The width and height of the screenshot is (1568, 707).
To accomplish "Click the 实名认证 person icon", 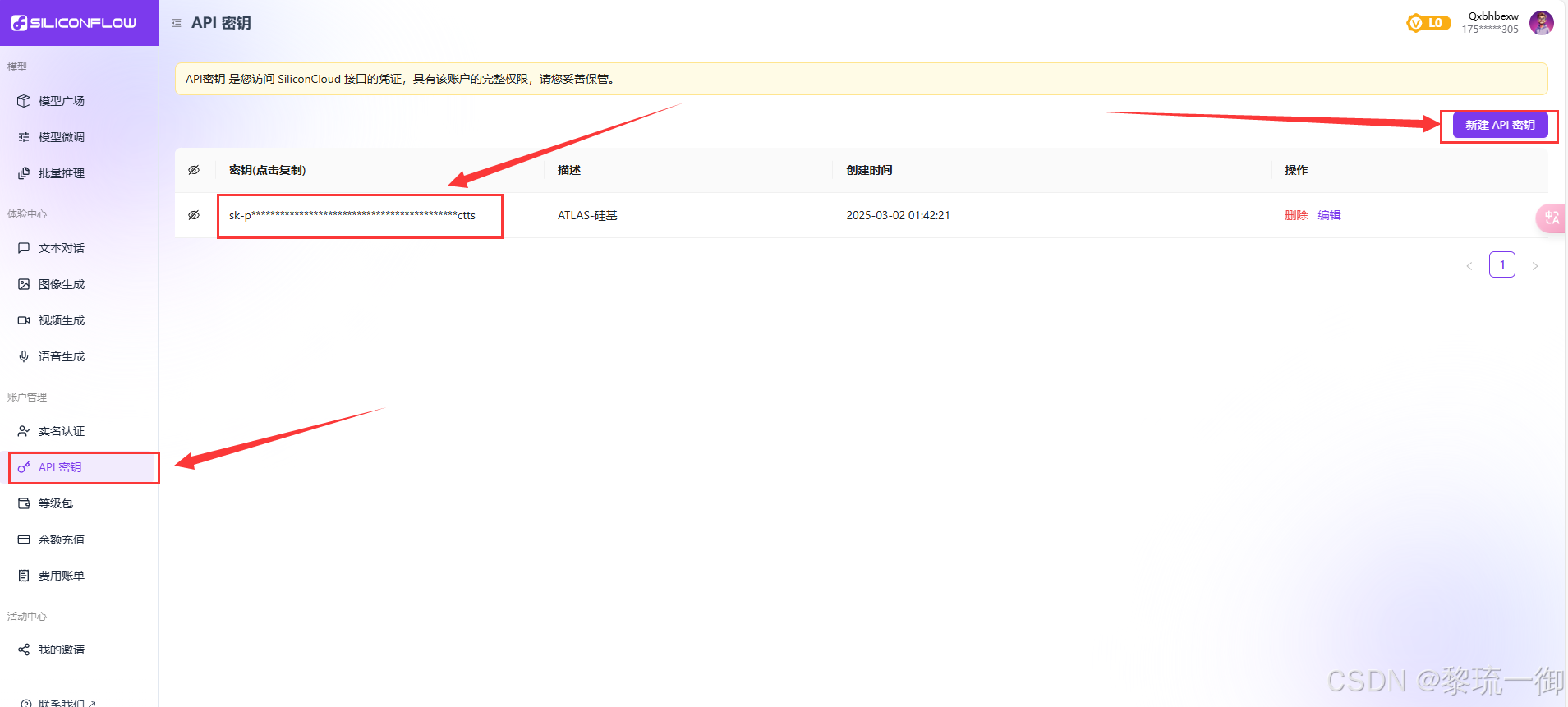I will [24, 431].
